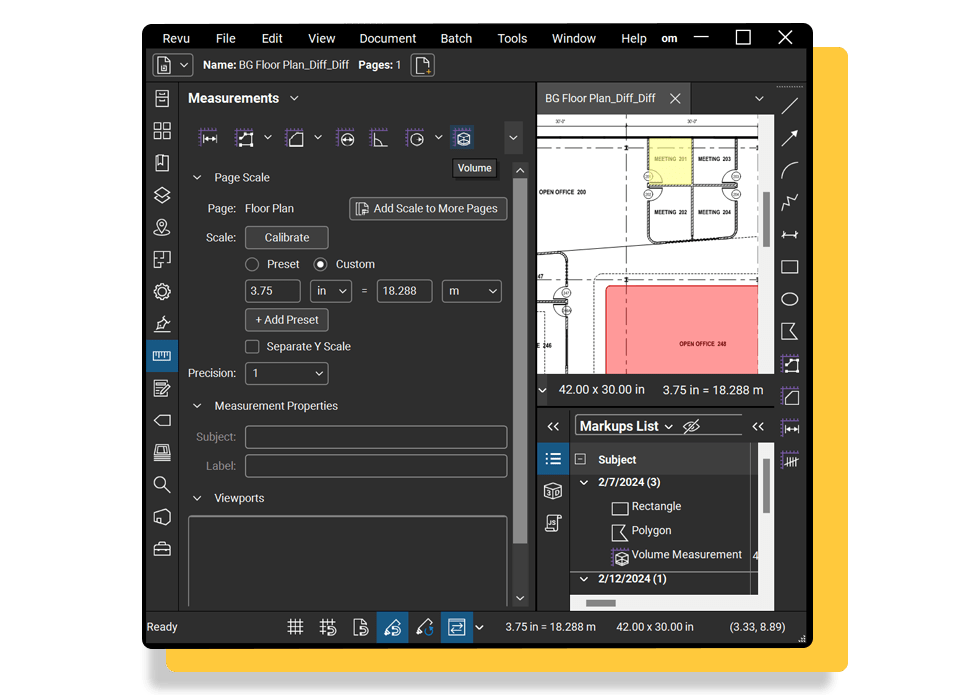The width and height of the screenshot is (973, 695).
Task: Toggle the document grid in the status bar
Action: click(x=295, y=627)
